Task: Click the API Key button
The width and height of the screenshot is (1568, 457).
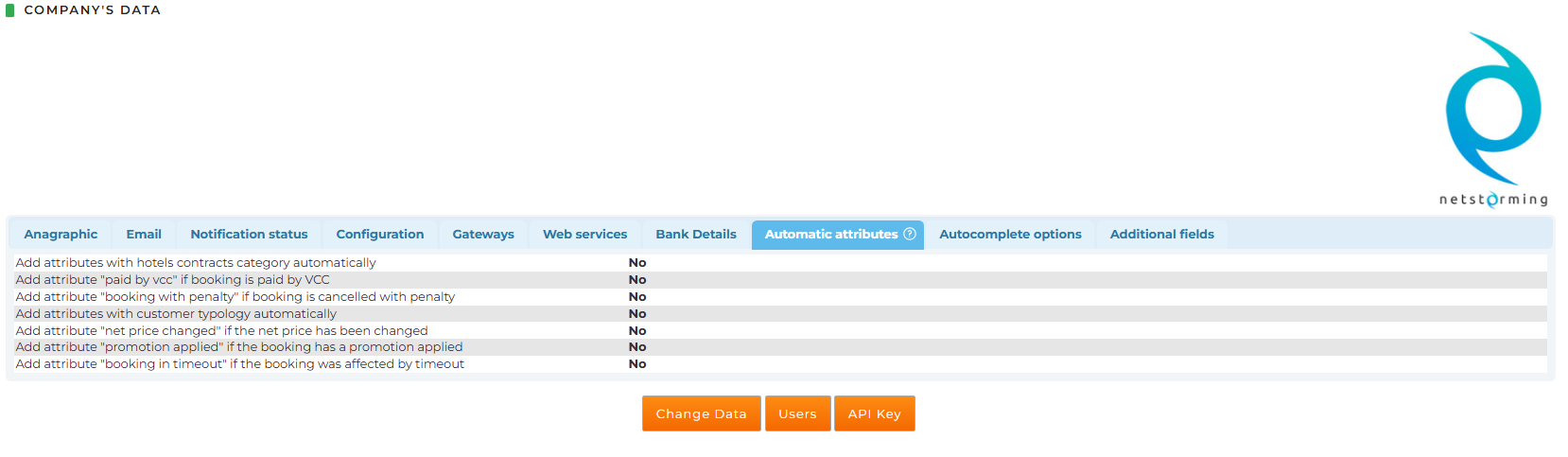Action: (x=875, y=413)
